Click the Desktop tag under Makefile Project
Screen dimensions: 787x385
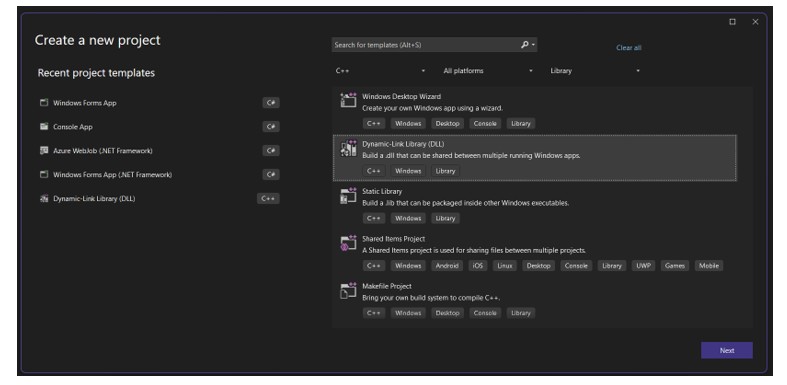447,313
